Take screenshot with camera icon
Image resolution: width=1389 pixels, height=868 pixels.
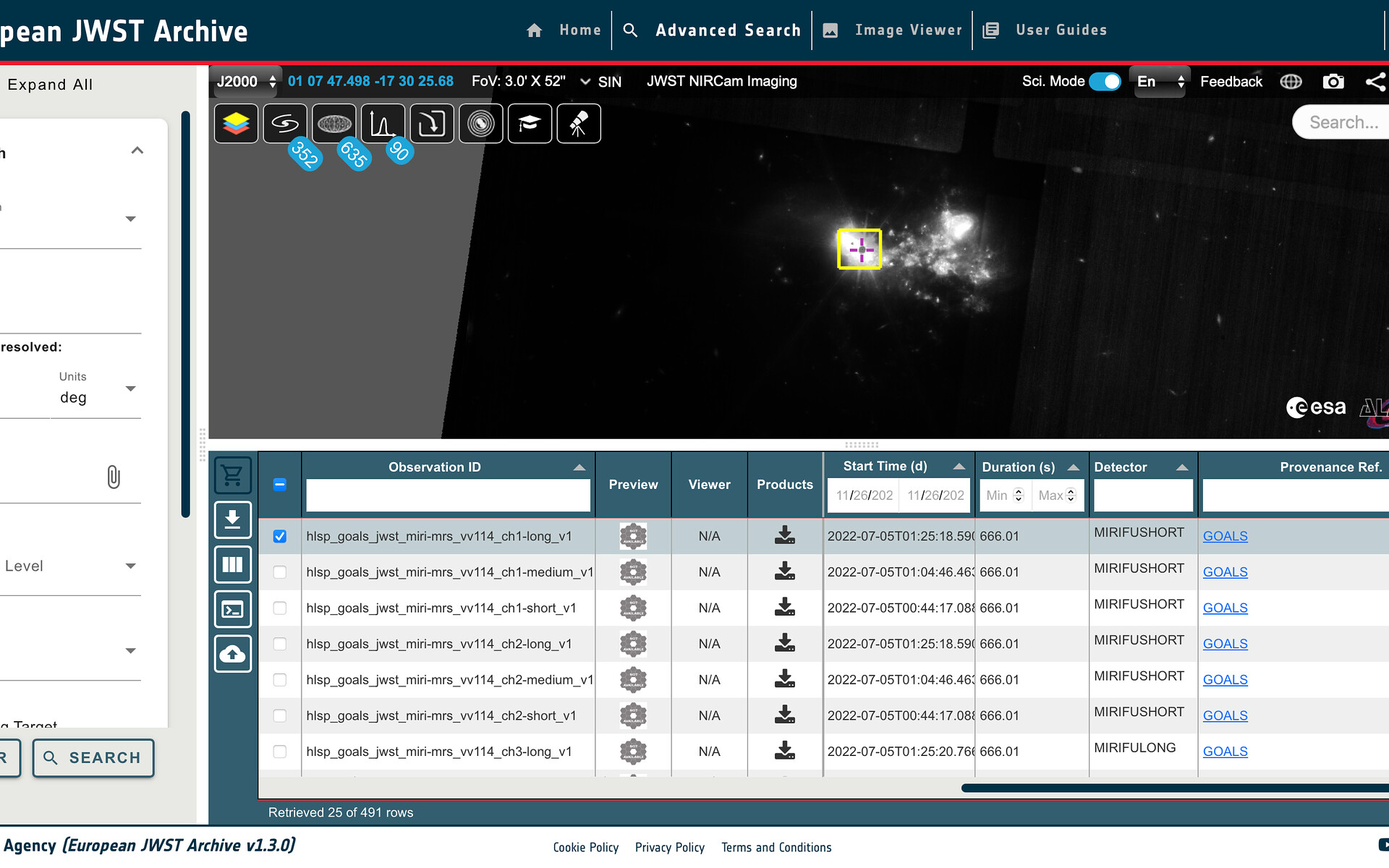(1333, 82)
